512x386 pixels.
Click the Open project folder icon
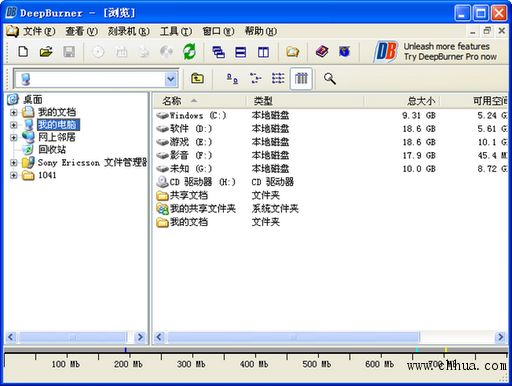pyautogui.click(x=46, y=52)
